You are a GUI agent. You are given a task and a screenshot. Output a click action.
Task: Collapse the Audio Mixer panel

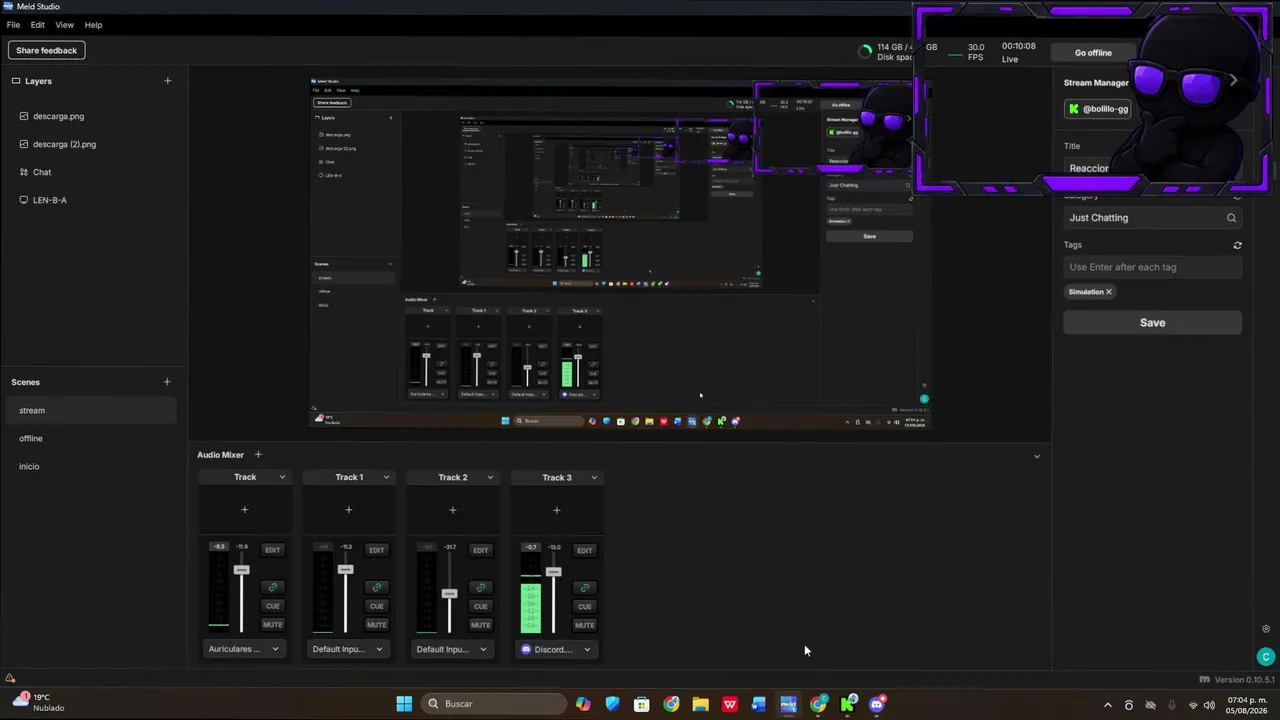coord(1037,456)
